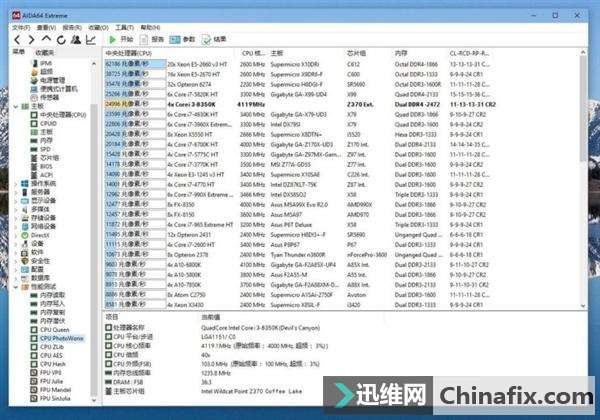Switch to the 菜单 sidebar tab
The width and height of the screenshot is (600, 420).
[x=19, y=52]
